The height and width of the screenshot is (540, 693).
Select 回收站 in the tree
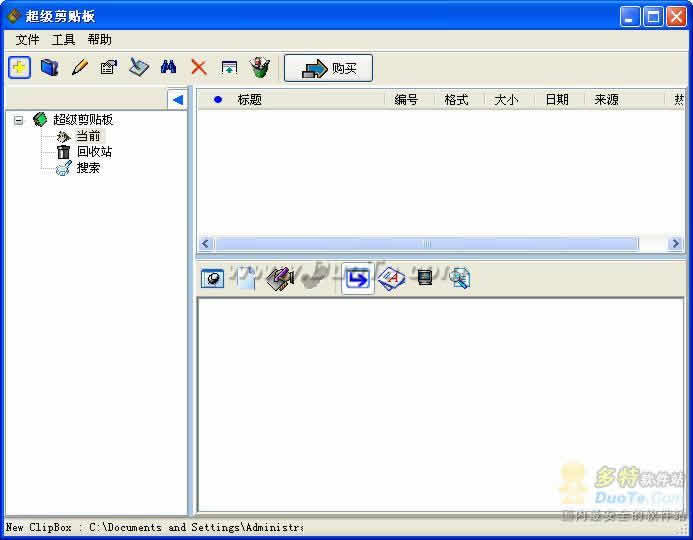click(x=94, y=152)
